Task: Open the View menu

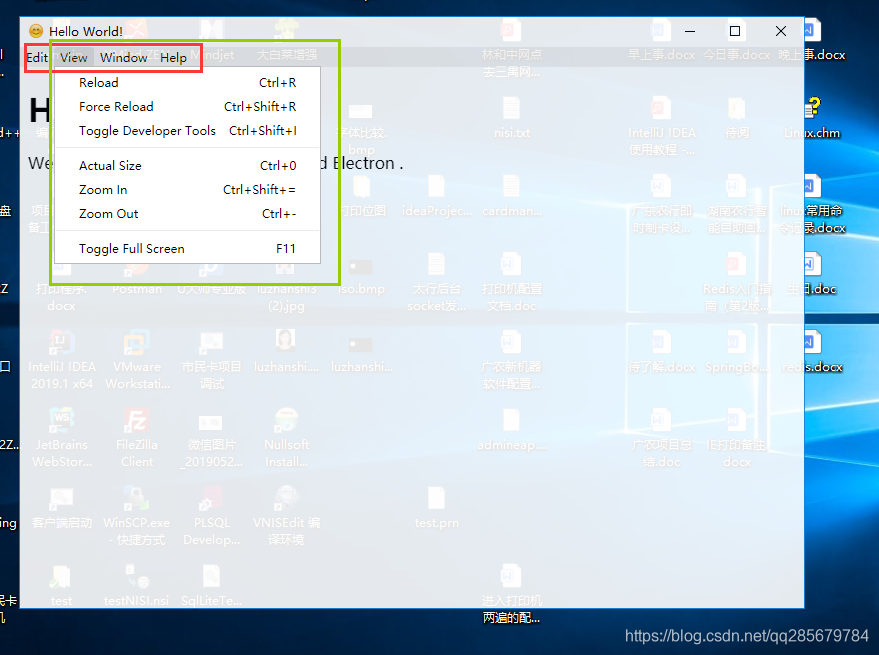Action: tap(73, 57)
